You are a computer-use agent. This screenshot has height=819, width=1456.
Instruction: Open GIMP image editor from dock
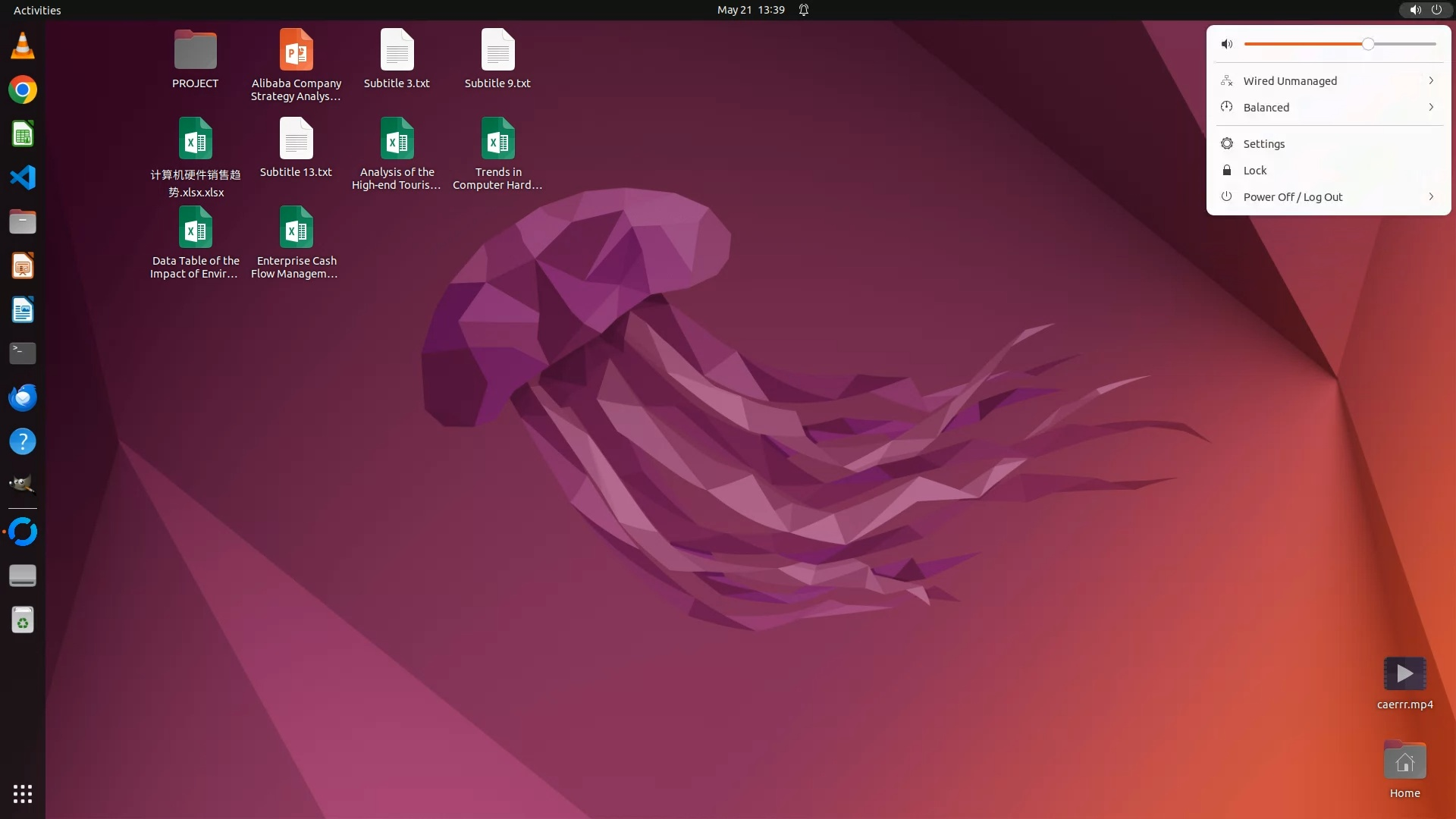23,485
